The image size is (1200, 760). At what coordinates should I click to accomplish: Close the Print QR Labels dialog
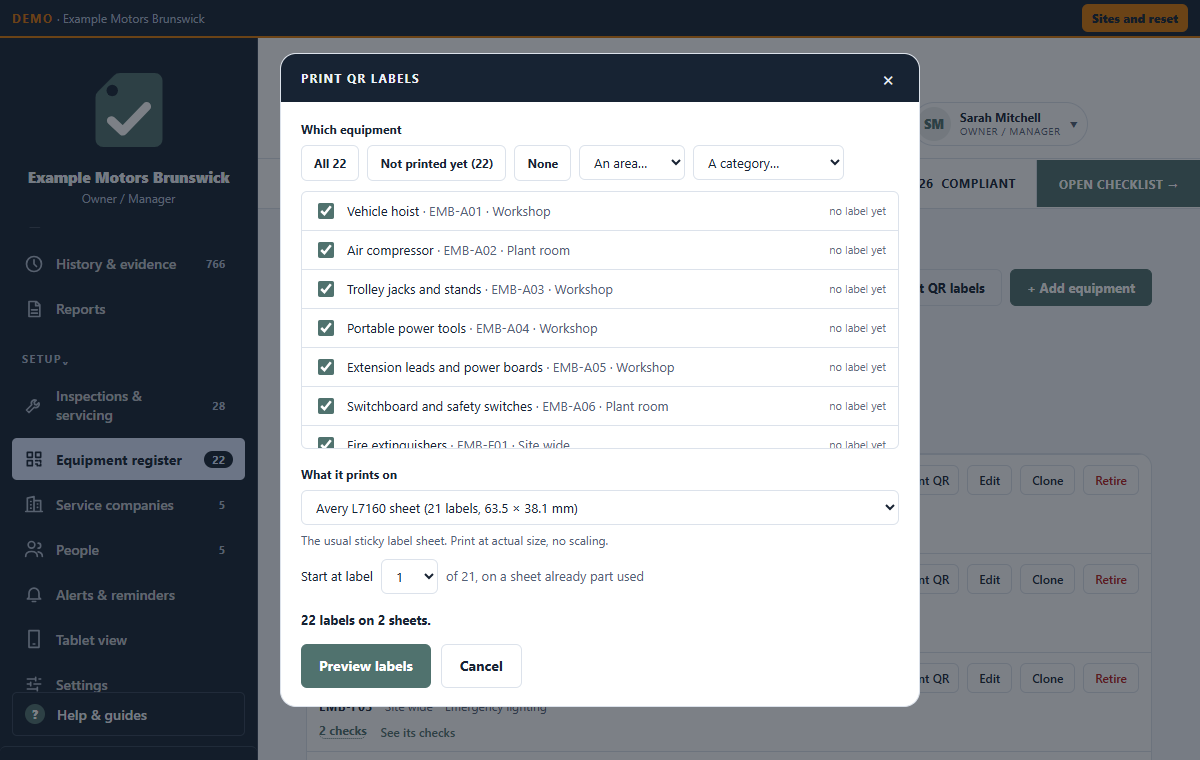click(888, 80)
